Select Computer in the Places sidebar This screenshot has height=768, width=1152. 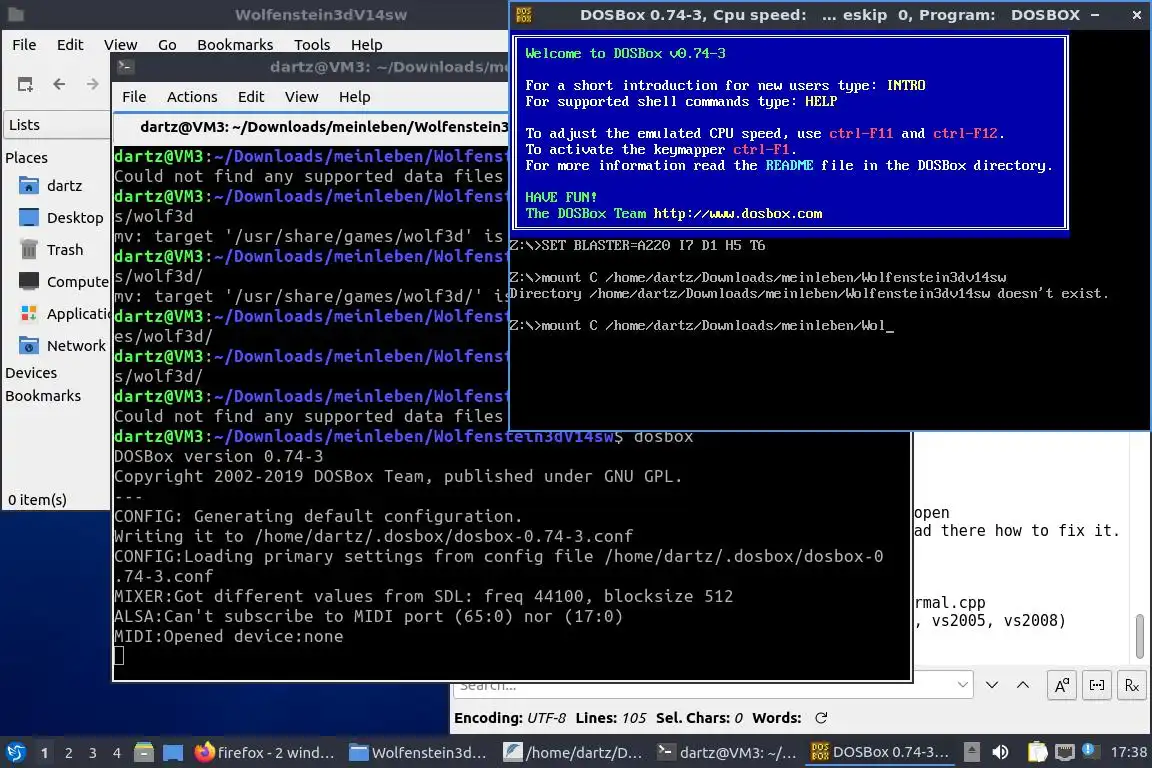click(x=63, y=281)
